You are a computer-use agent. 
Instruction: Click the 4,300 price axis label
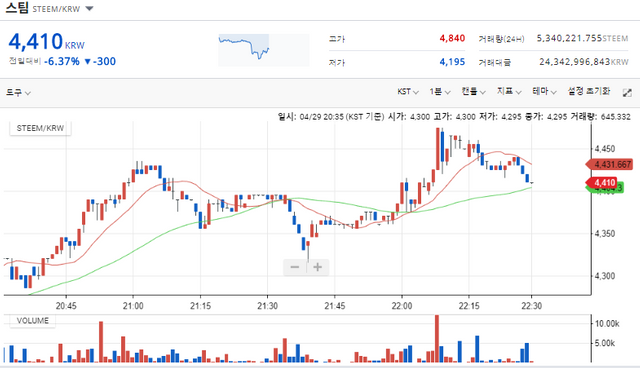[x=604, y=276]
